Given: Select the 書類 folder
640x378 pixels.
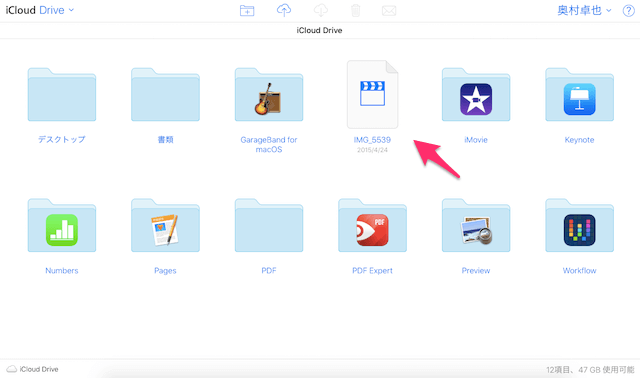Looking at the screenshot, I should pos(165,94).
